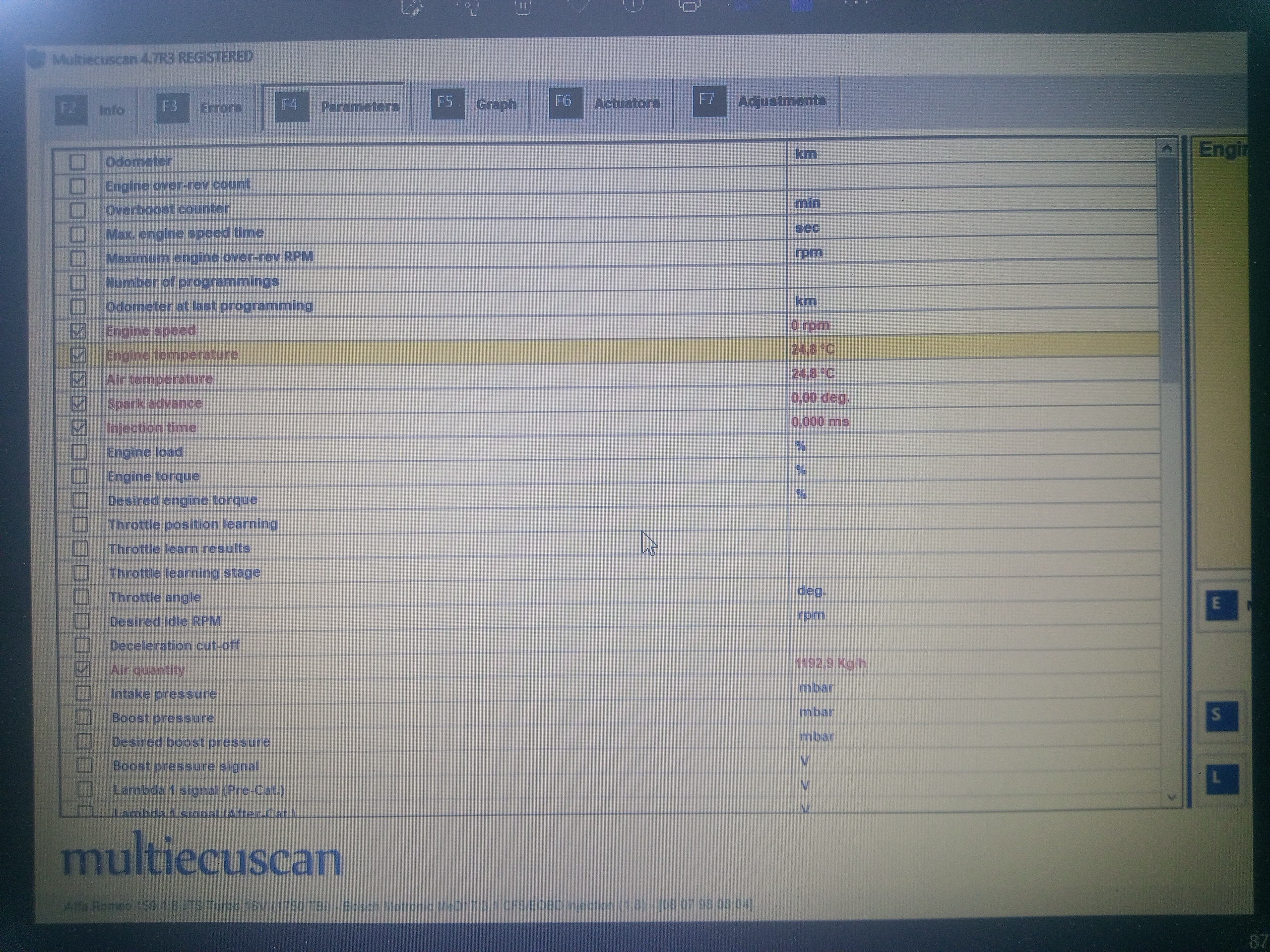Click the parameter list scrollbar thumb

pos(1168,270)
